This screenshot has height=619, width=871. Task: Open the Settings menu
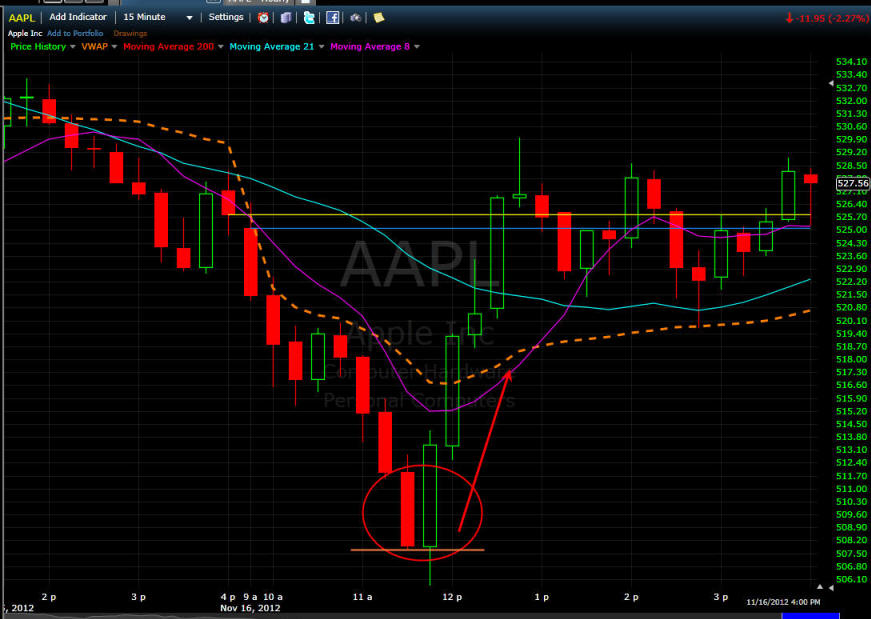(225, 17)
